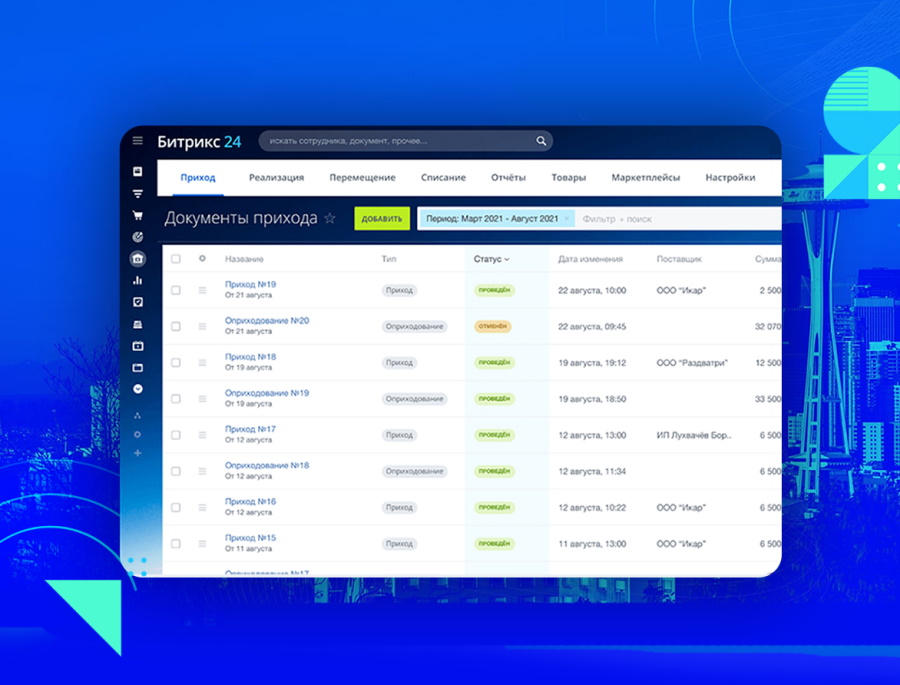Open row actions menu for Приход №19
Image resolution: width=900 pixels, height=685 pixels.
pyautogui.click(x=202, y=290)
